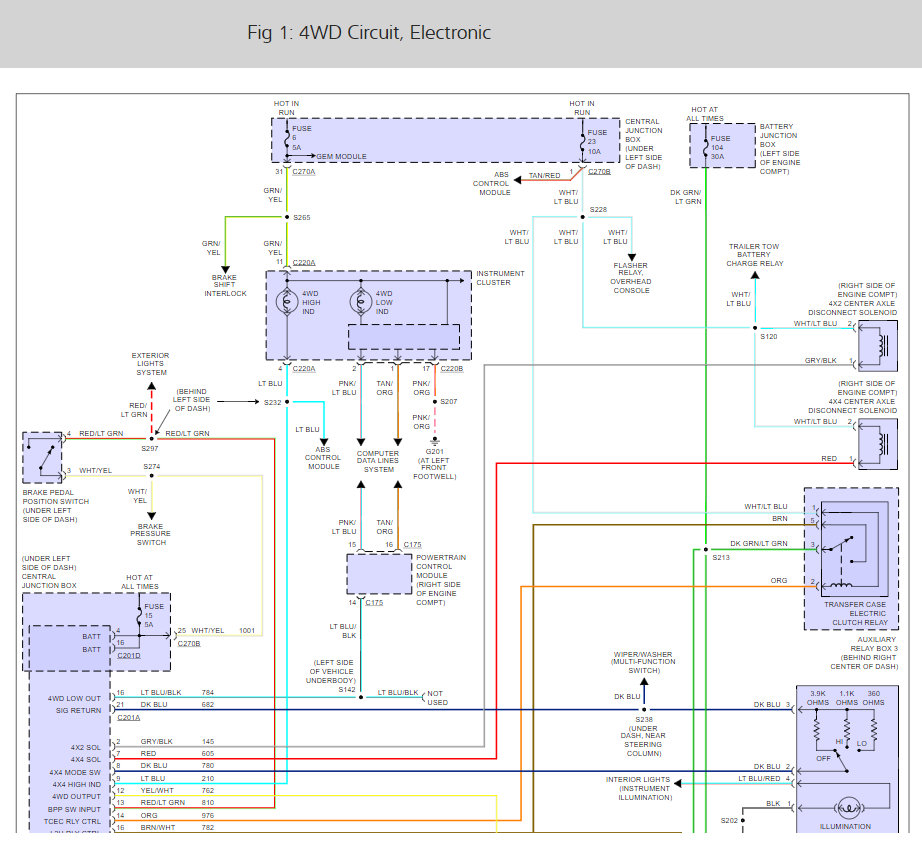Click the '4X4 MODE SW' pin label
The width and height of the screenshot is (922, 851).
coord(75,773)
